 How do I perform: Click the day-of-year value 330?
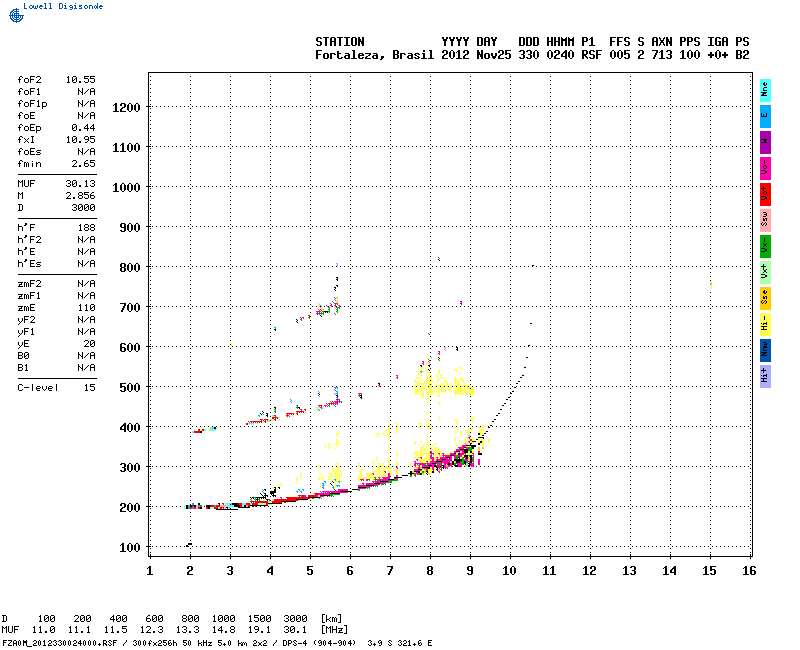pyautogui.click(x=529, y=55)
